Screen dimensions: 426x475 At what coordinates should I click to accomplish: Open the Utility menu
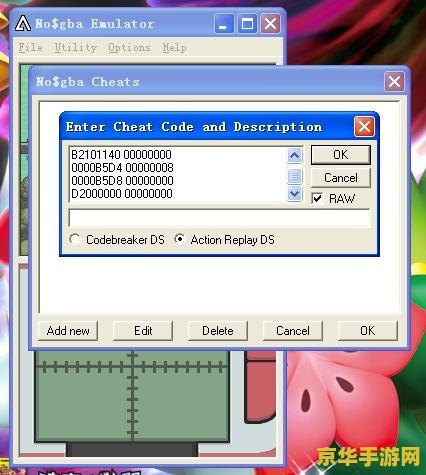[x=75, y=48]
